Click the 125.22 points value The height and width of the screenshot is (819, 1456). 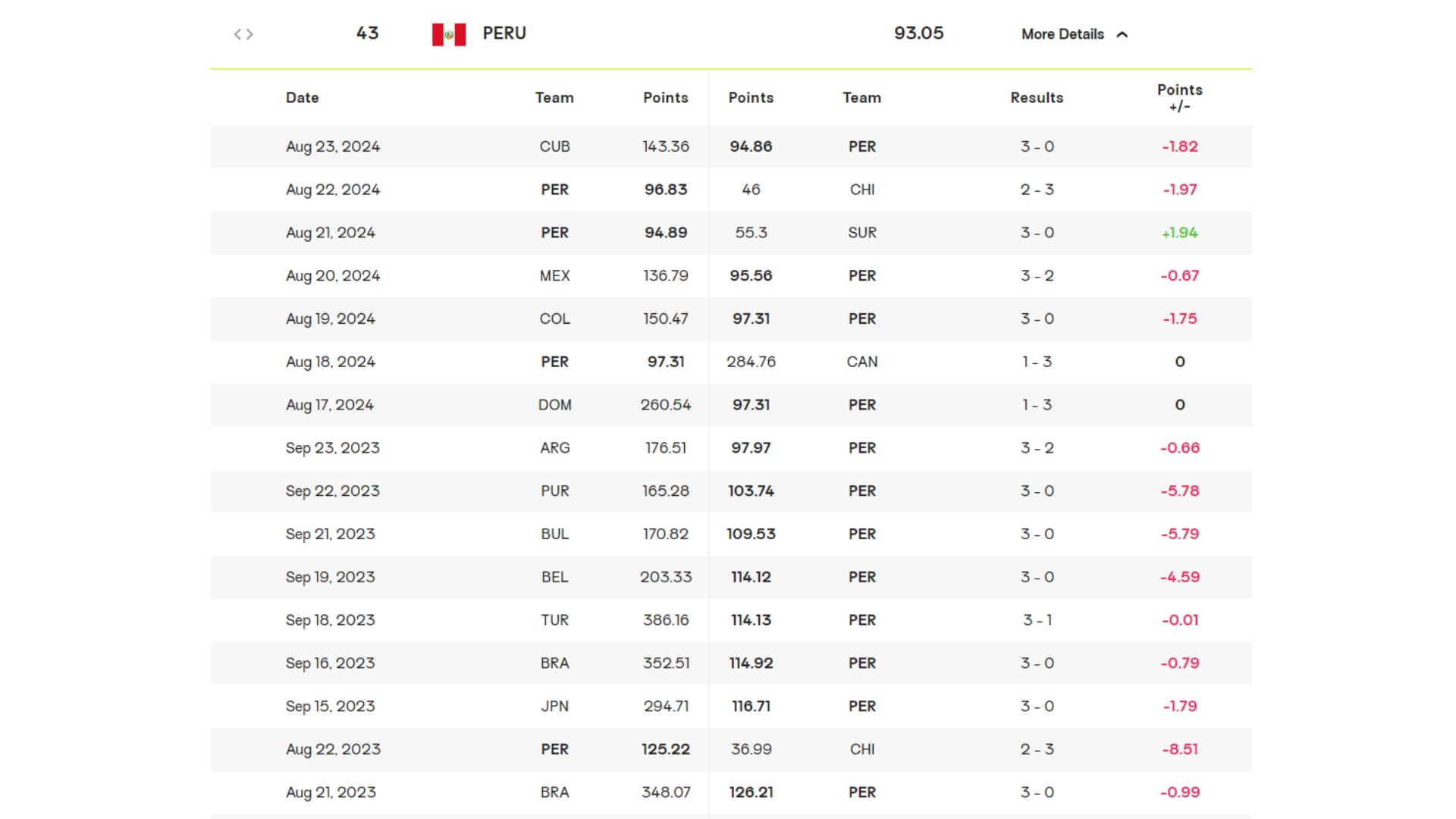(666, 750)
